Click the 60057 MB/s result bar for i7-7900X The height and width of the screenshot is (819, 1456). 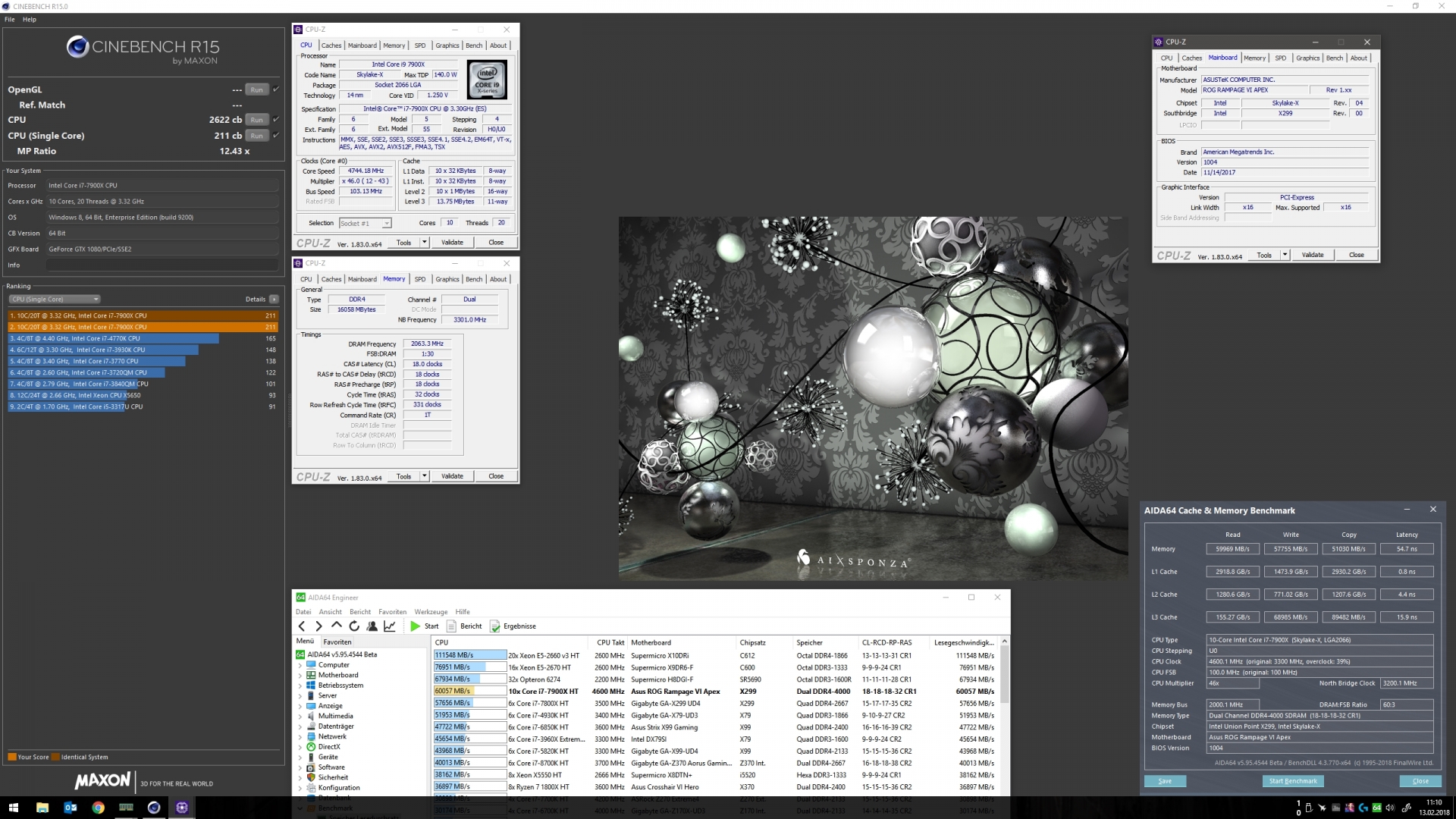469,692
